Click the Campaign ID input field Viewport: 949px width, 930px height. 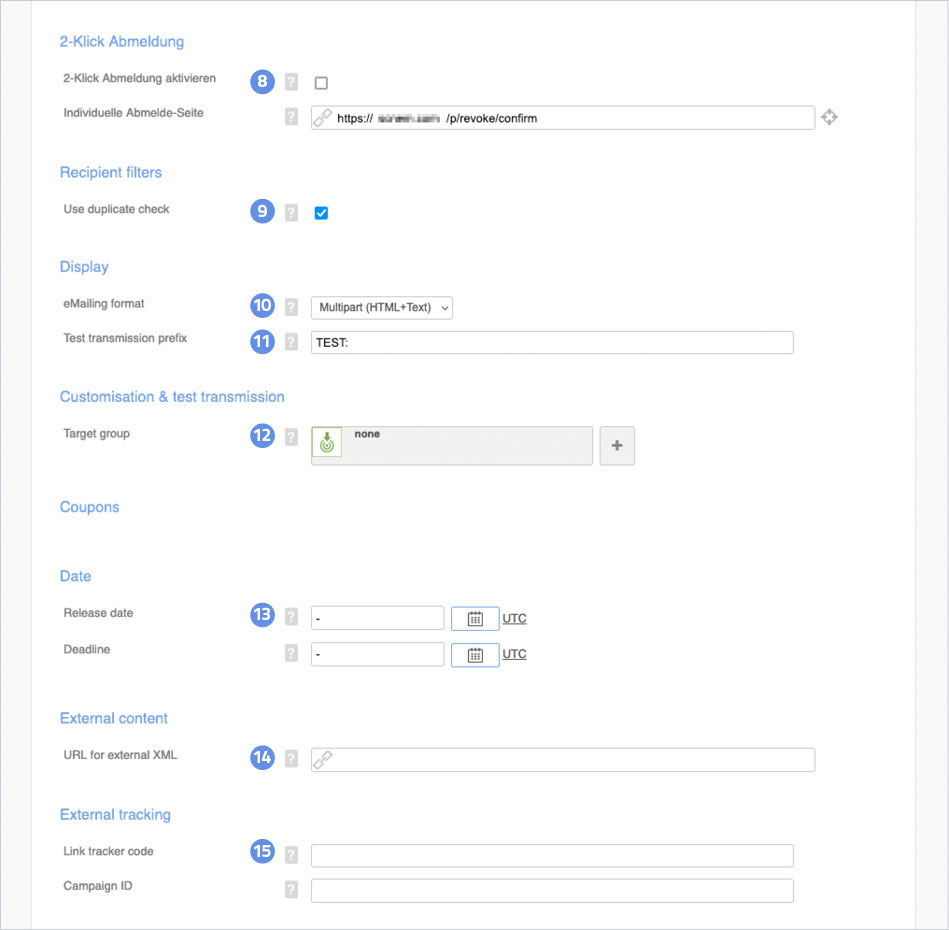(552, 891)
